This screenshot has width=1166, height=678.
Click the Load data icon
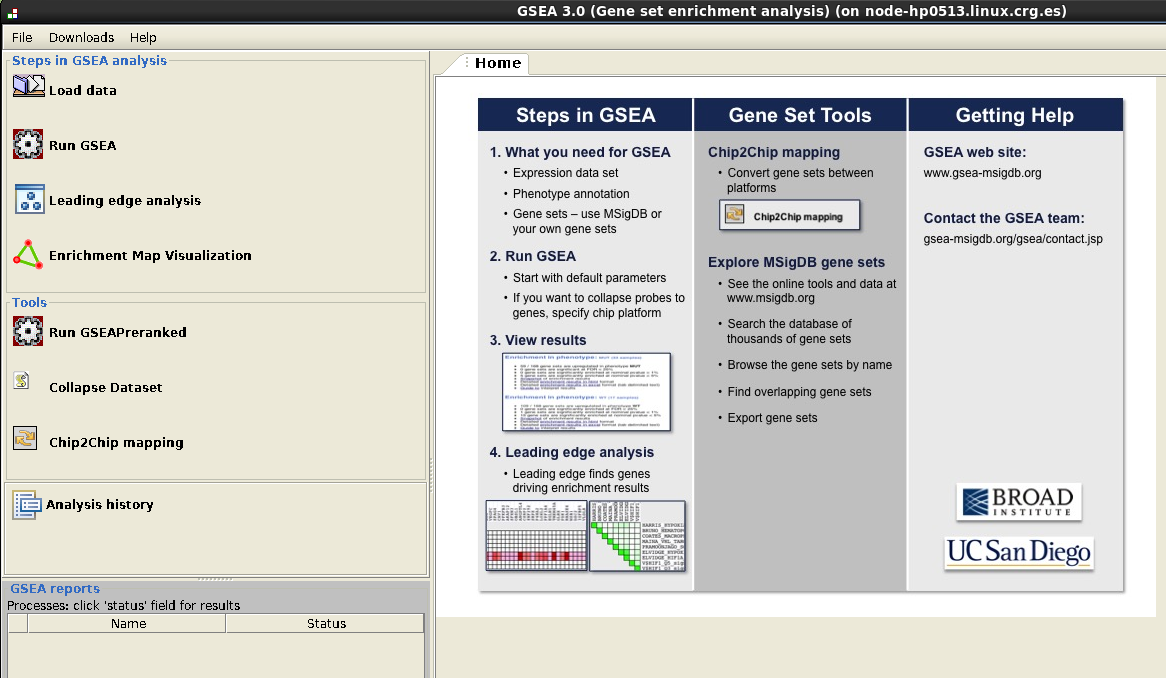29,86
